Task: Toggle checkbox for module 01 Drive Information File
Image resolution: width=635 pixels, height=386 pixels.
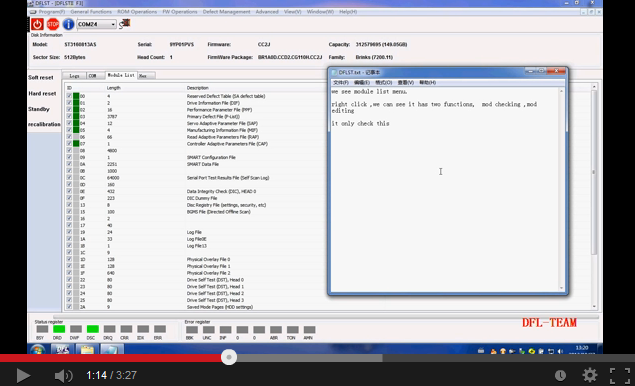Action: click(x=69, y=103)
